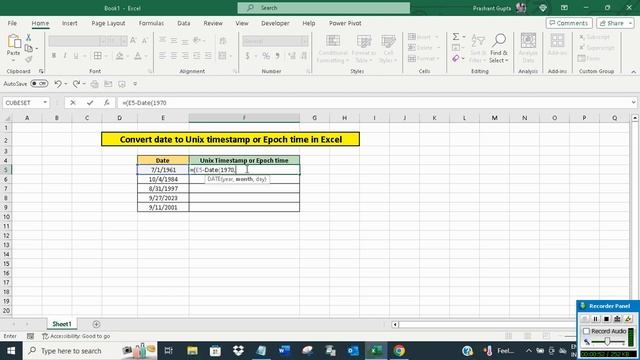Click the Sort & Filter icon
The height and width of the screenshot is (360, 640).
(478, 41)
